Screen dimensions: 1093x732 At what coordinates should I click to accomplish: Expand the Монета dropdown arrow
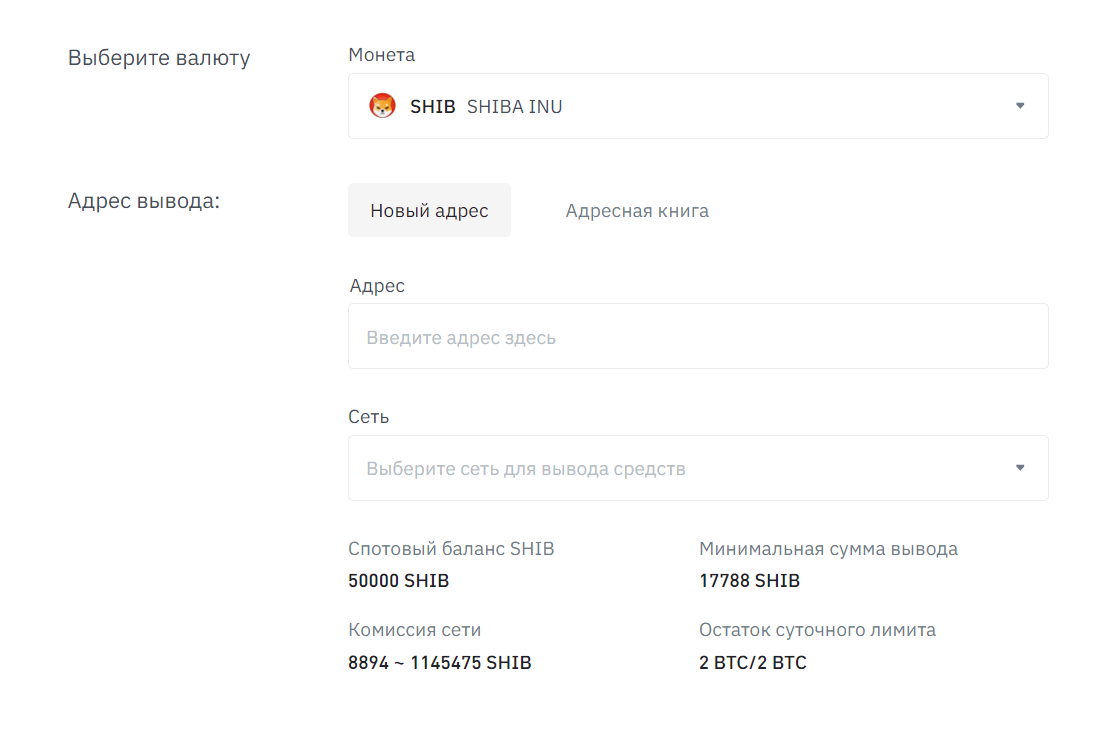(1020, 106)
